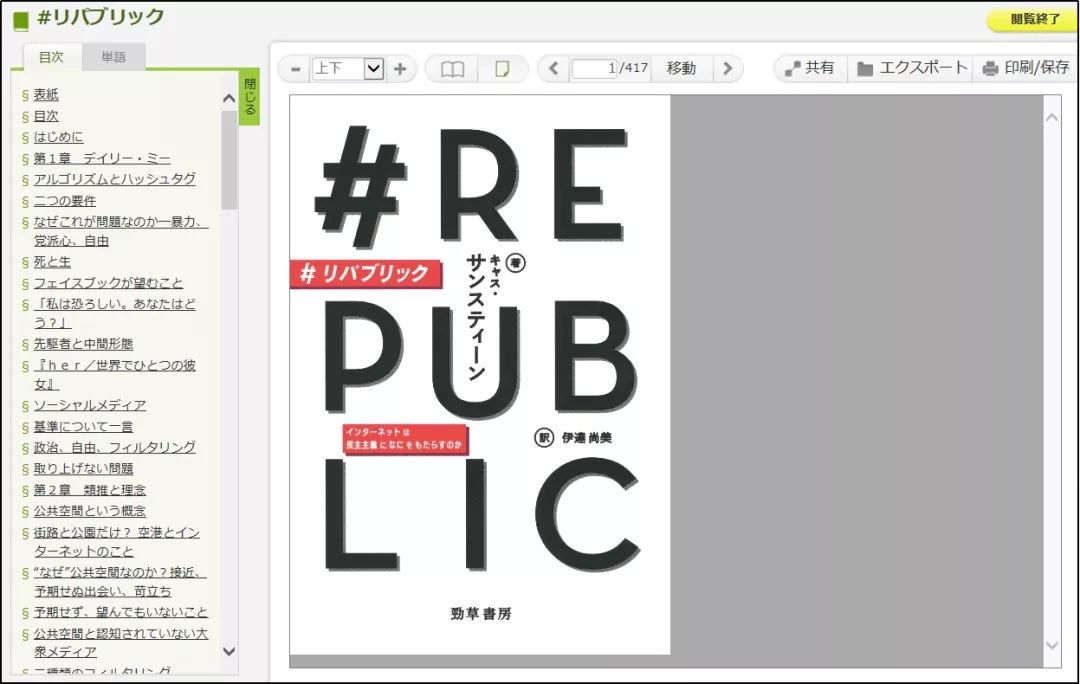Screen dimensions: 1080x684
Task: Click 印刷/保存 button
Action: [x=1026, y=68]
